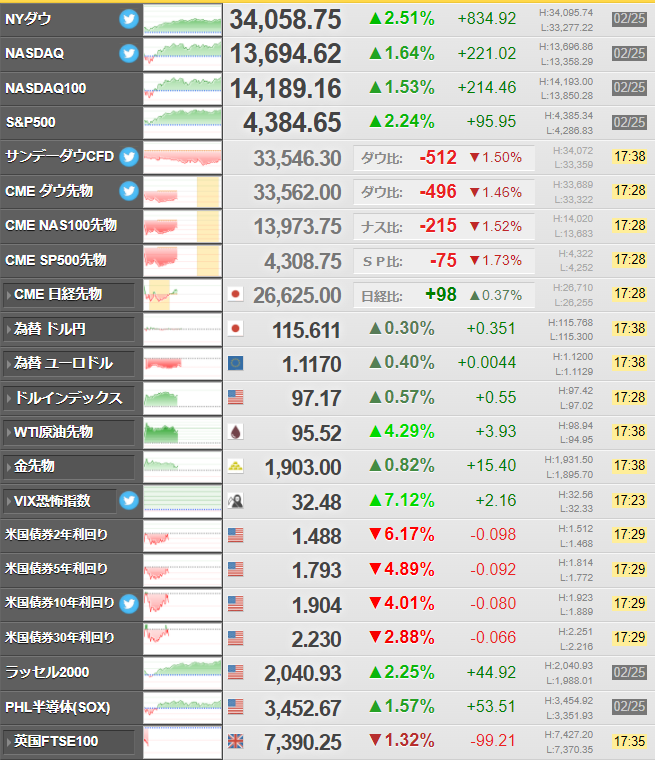Open the 米国債券10年利回り mini chart
This screenshot has height=760, width=655.
pos(183,604)
